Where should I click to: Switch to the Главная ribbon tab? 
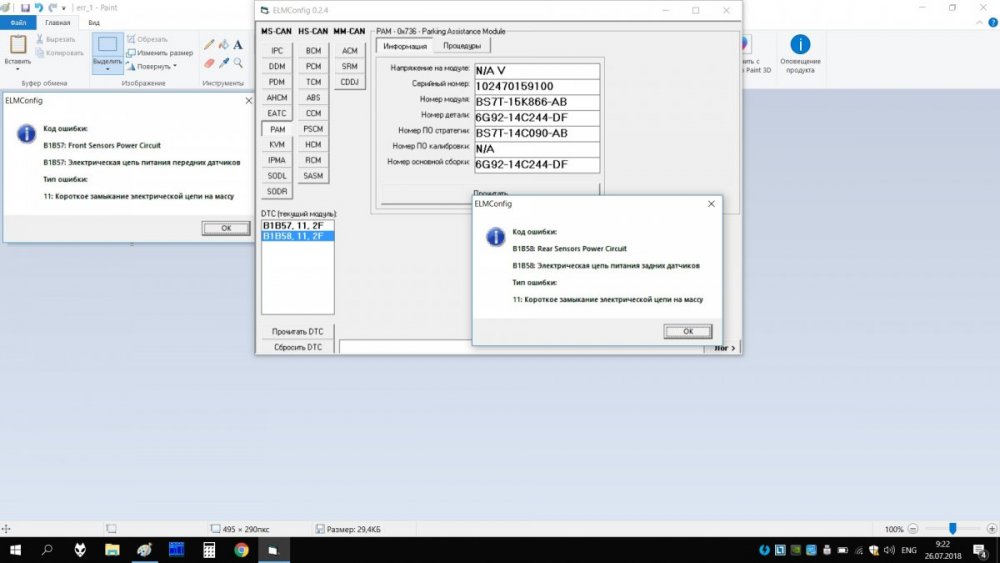tap(57, 22)
